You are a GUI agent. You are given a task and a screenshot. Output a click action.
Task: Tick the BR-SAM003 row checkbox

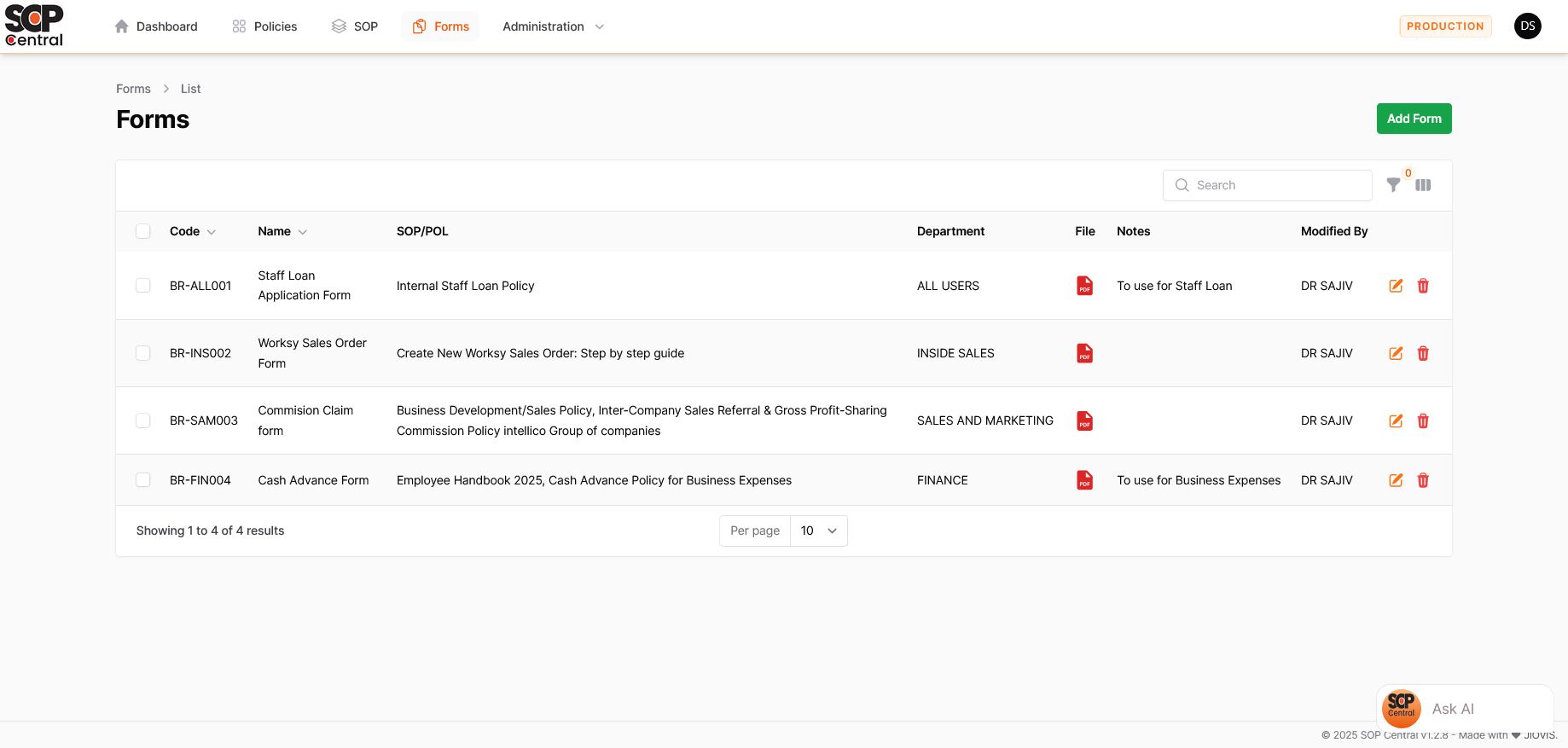coord(143,420)
